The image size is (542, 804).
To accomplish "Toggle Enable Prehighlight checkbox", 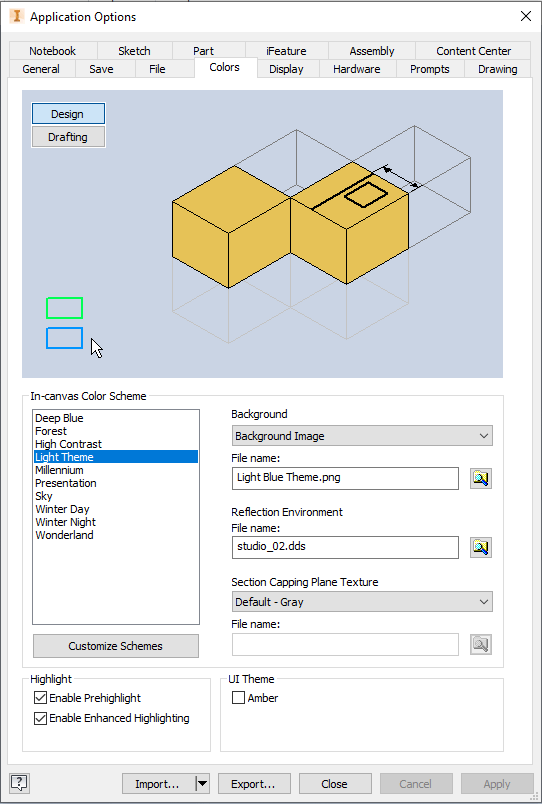I will (40, 698).
